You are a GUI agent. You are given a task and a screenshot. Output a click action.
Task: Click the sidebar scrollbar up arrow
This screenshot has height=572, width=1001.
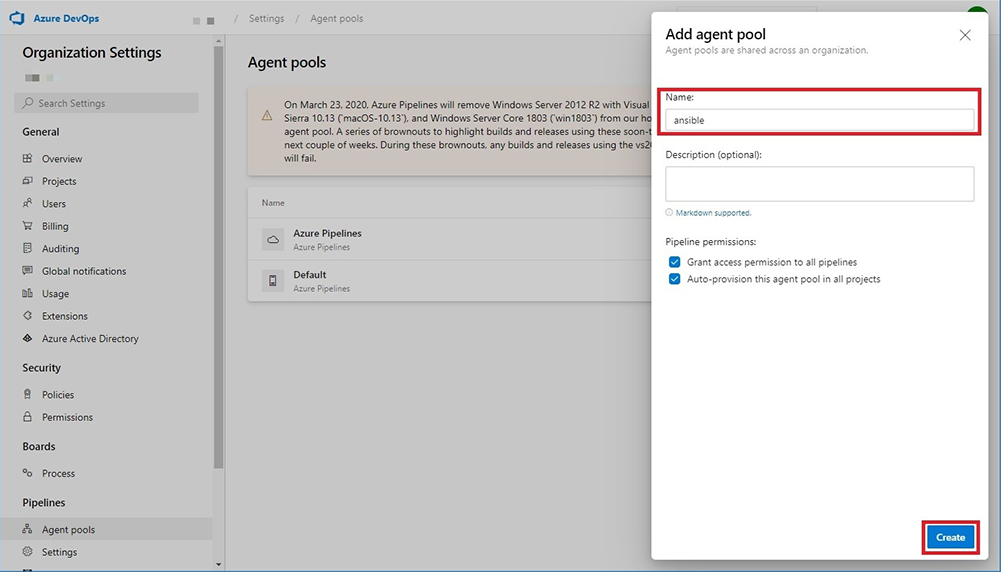click(218, 41)
